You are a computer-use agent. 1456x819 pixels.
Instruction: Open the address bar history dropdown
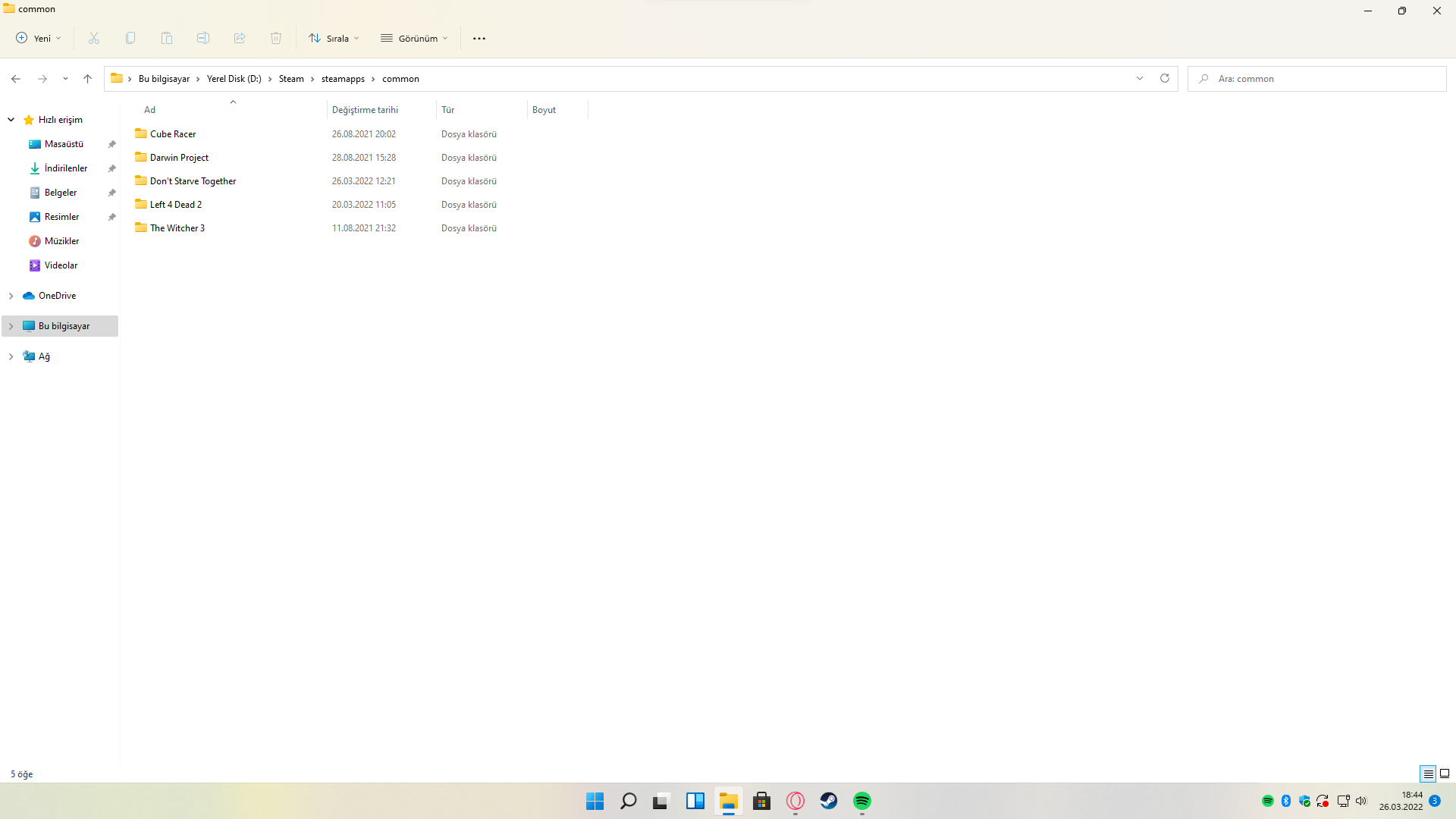(x=1139, y=78)
